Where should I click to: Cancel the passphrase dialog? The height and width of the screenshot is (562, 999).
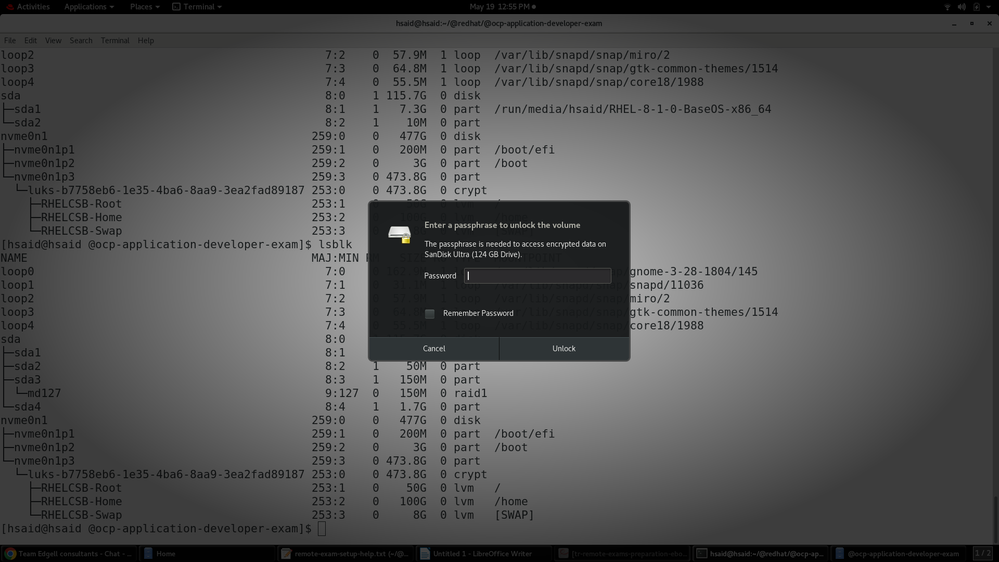coord(434,349)
